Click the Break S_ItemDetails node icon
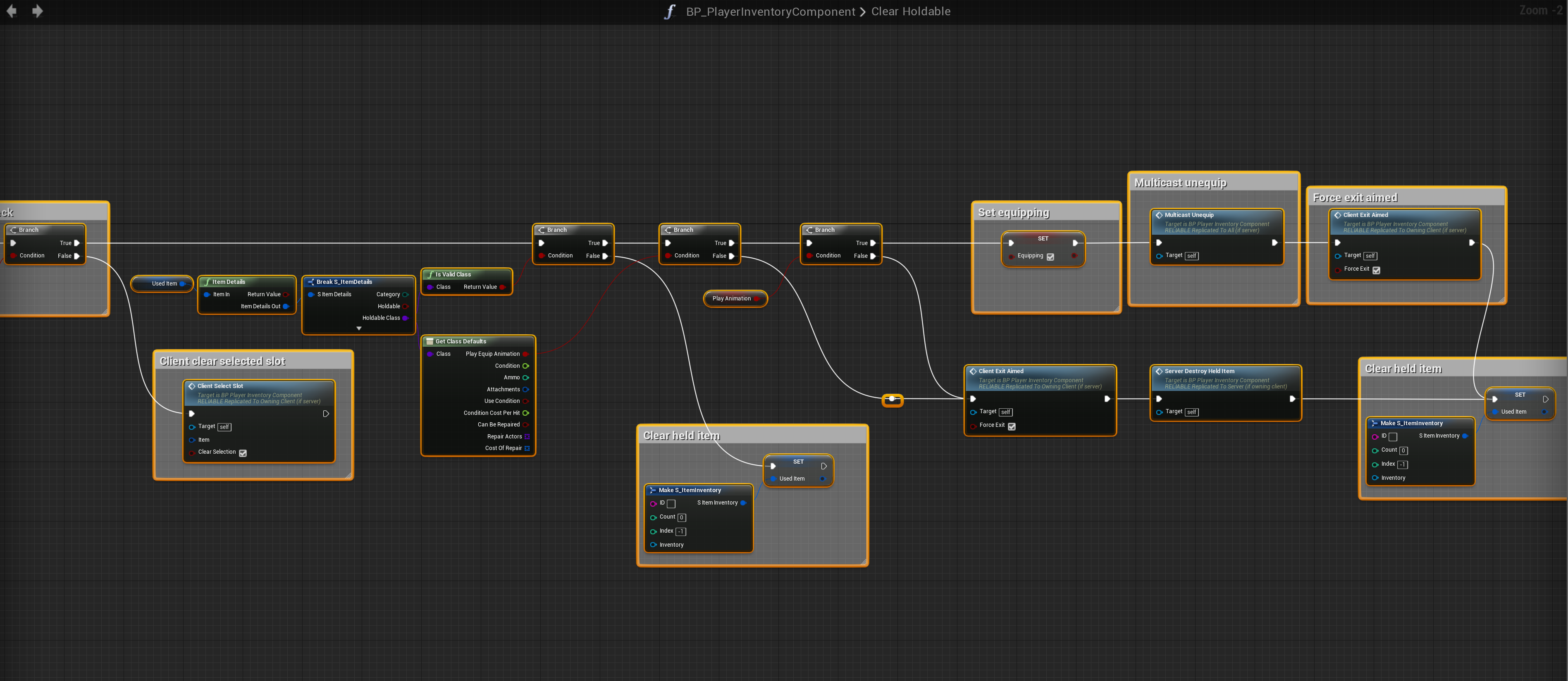The width and height of the screenshot is (1568, 681). pyautogui.click(x=310, y=282)
